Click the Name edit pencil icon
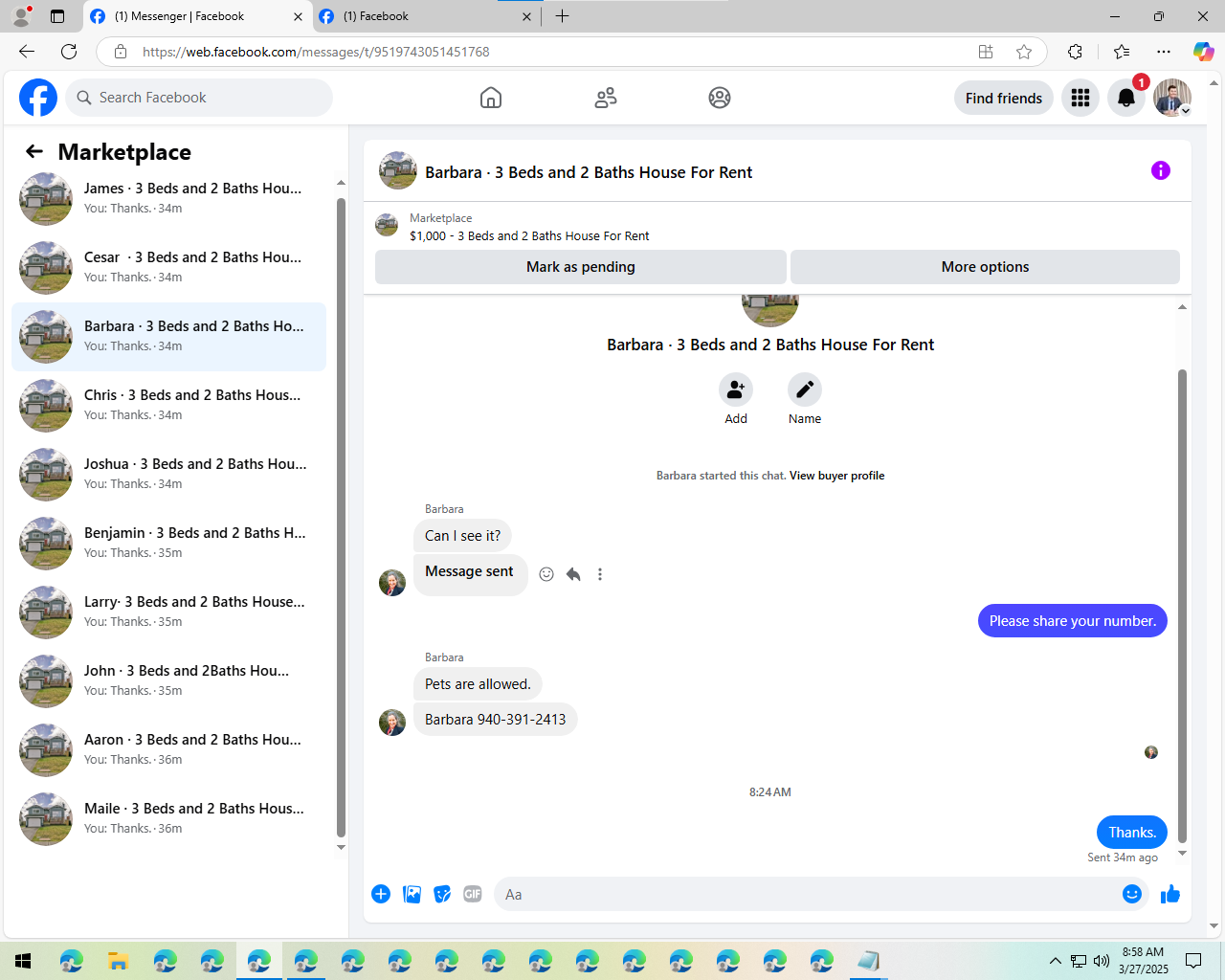Screen dimensions: 1225x980 [x=805, y=390]
